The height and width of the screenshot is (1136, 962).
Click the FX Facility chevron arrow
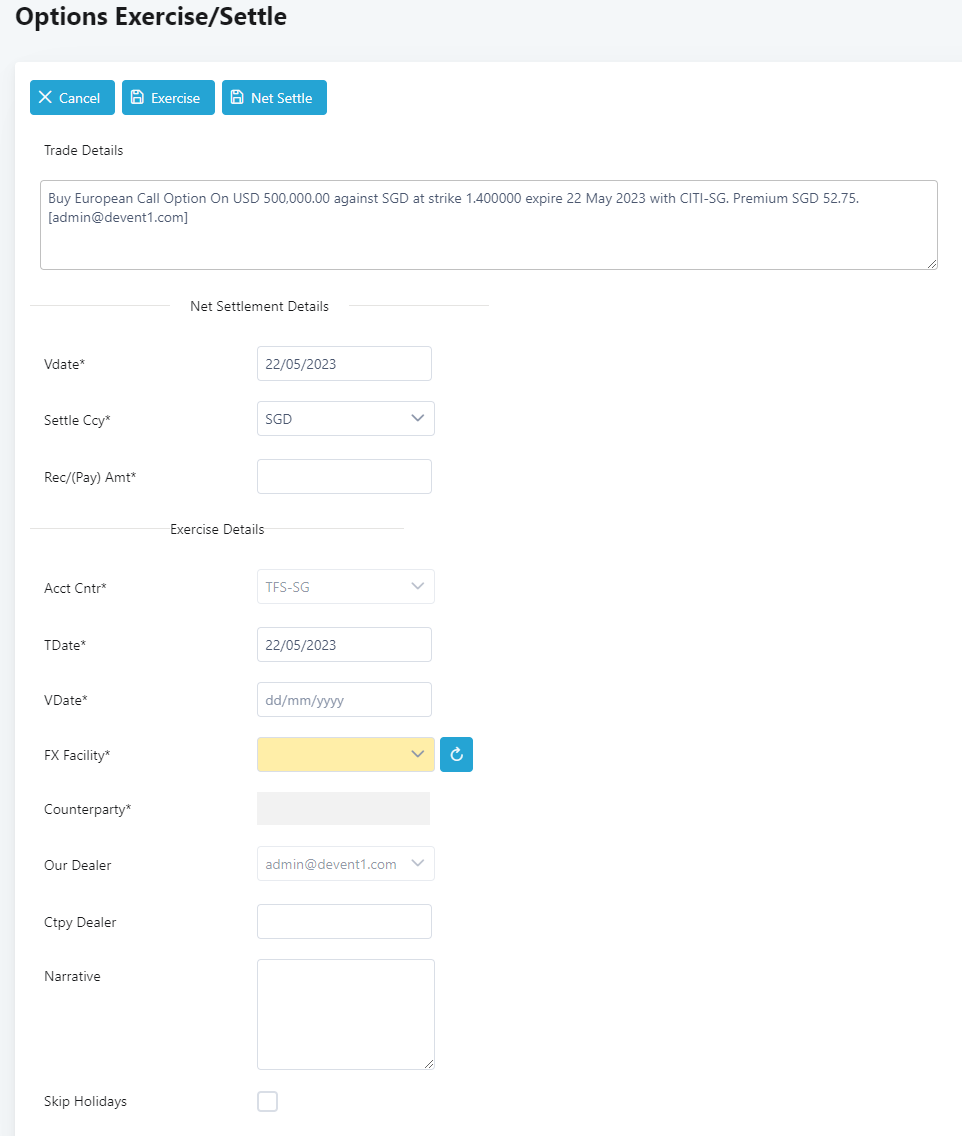[418, 755]
